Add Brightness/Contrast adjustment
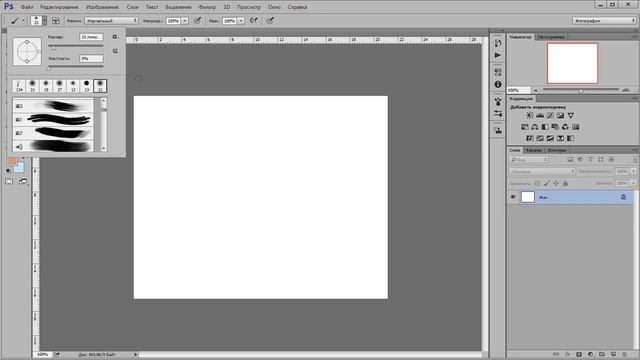 click(529, 116)
